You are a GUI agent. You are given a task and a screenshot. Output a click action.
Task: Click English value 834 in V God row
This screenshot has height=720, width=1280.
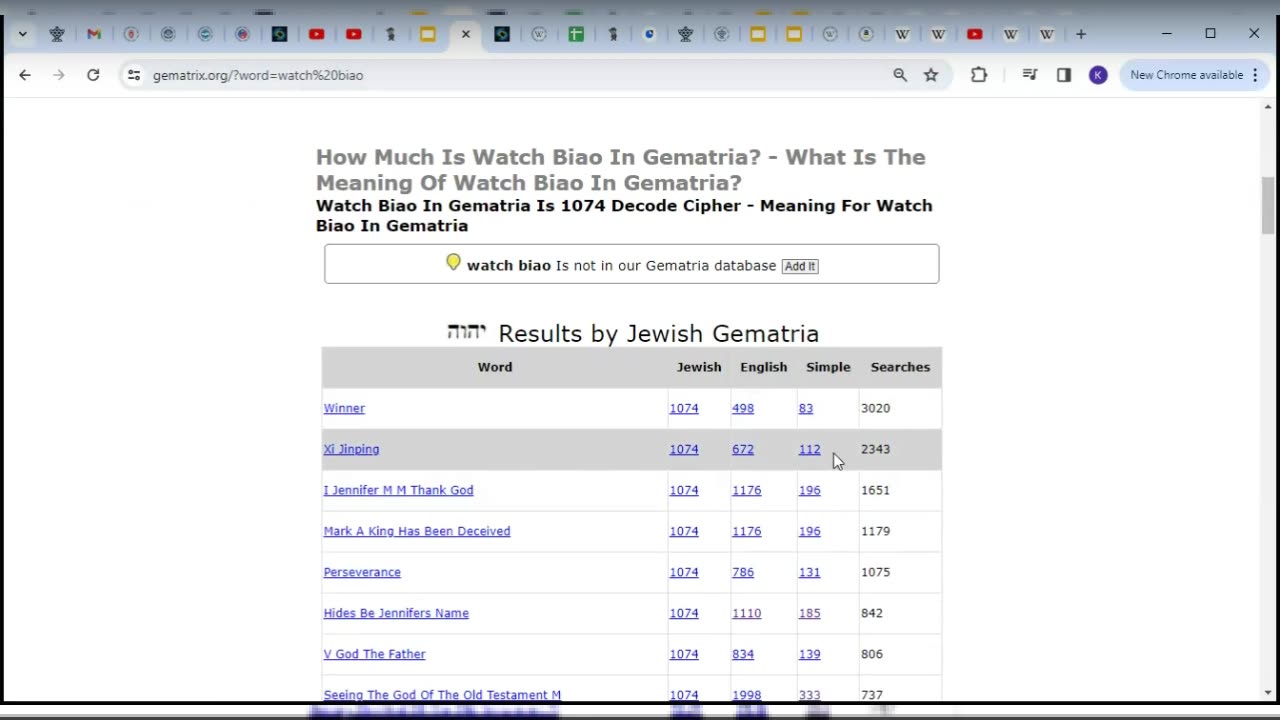(743, 654)
